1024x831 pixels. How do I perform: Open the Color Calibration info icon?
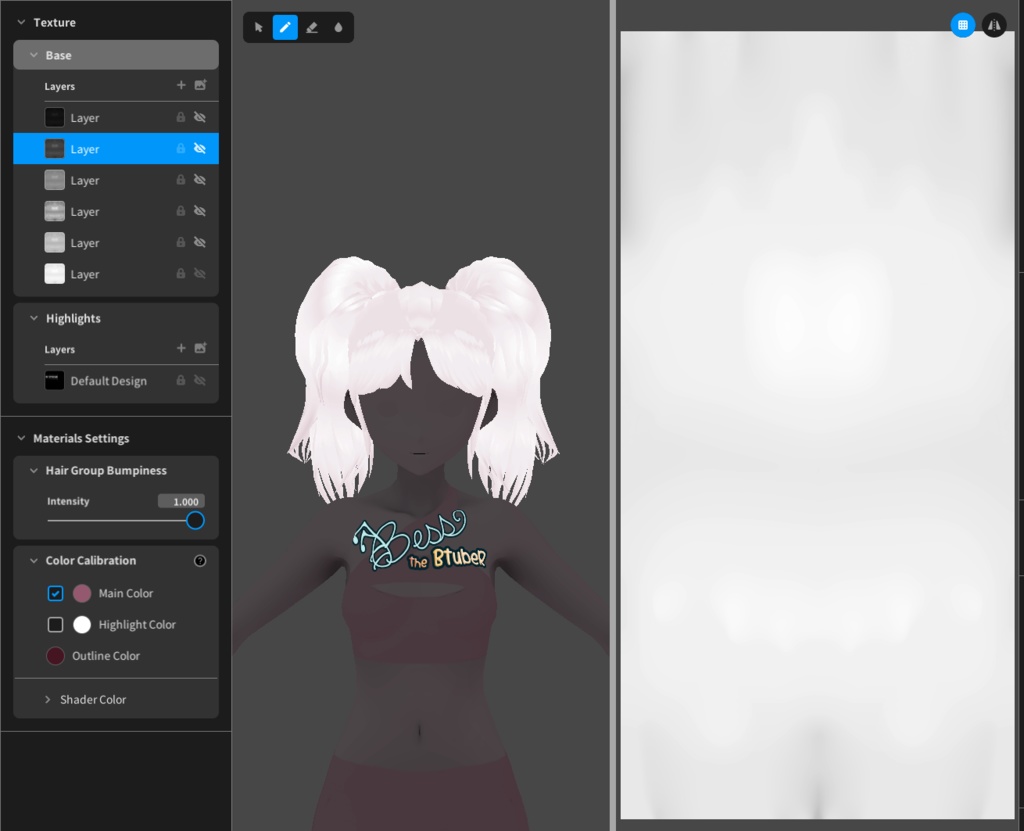[x=199, y=561]
